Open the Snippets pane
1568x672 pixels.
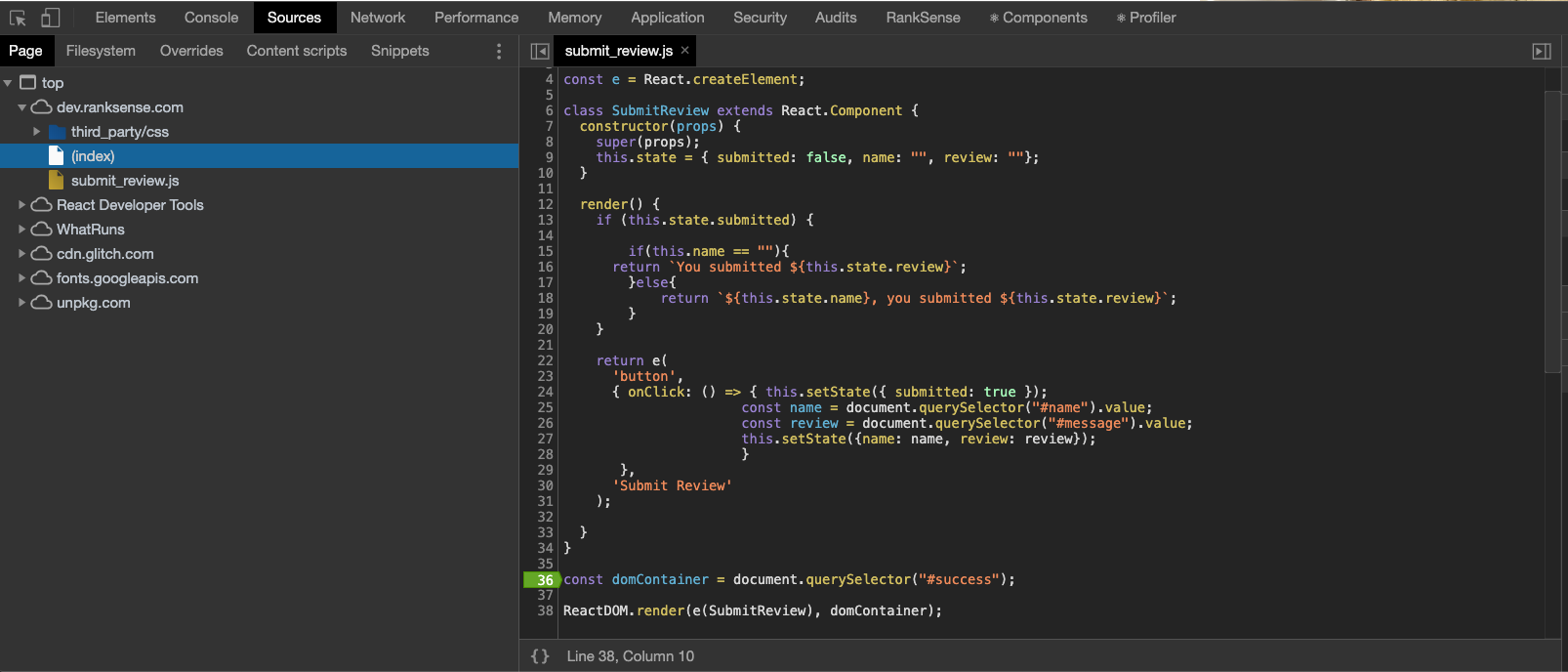[x=399, y=51]
